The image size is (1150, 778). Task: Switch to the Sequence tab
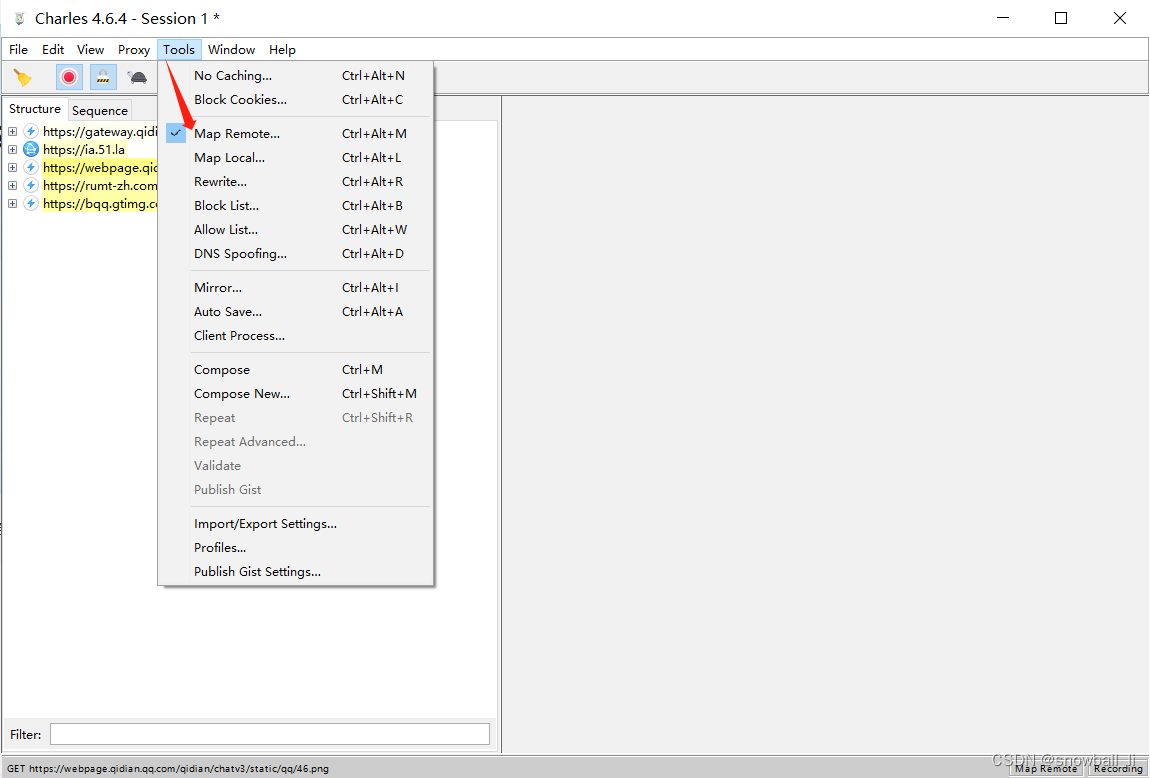point(100,111)
